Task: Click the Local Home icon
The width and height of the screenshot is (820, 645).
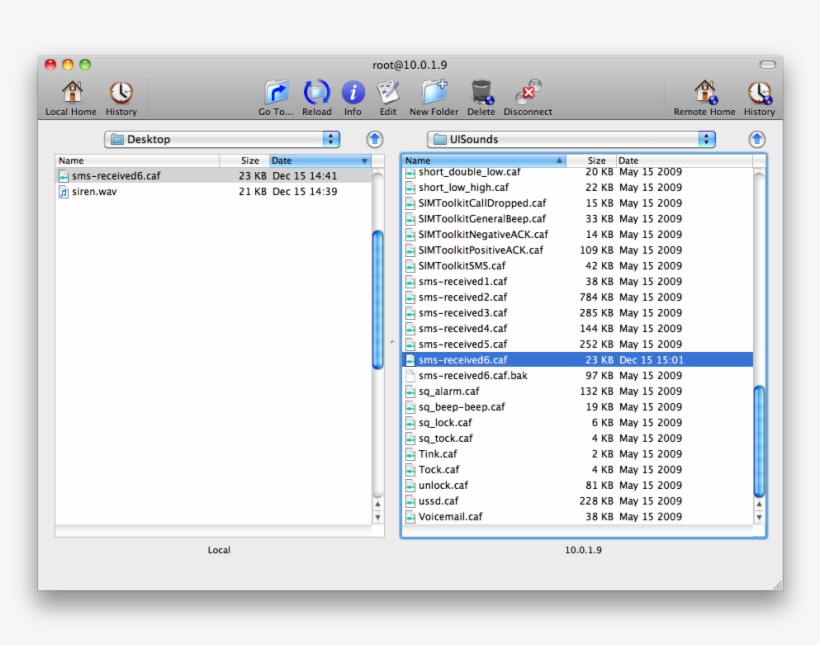Action: (x=71, y=93)
